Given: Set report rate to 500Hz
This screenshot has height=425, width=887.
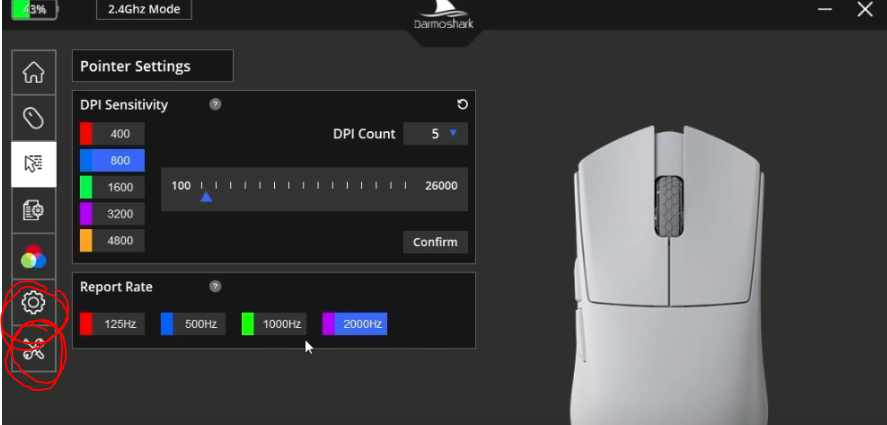Looking at the screenshot, I should pyautogui.click(x=193, y=324).
